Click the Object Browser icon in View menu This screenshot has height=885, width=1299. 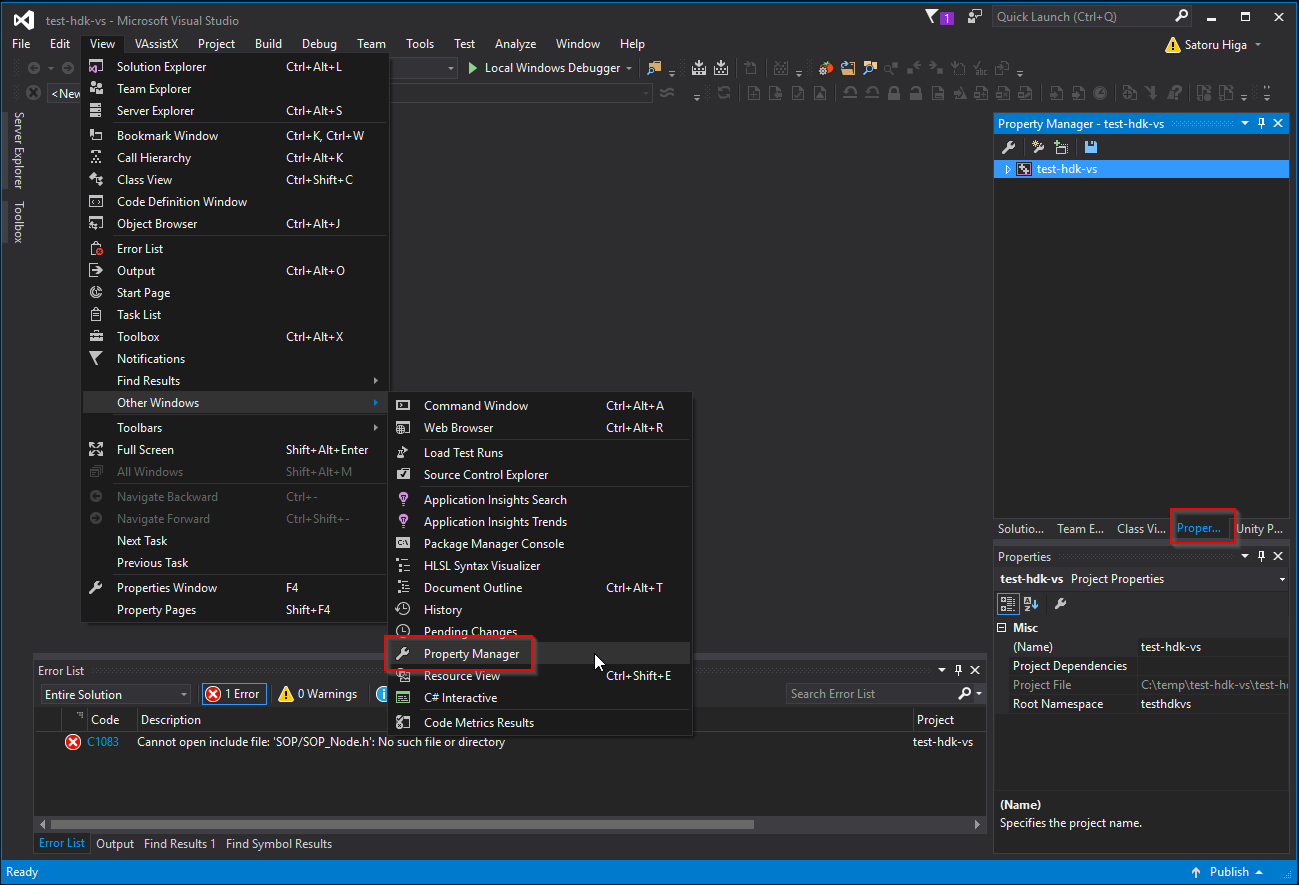click(x=97, y=224)
